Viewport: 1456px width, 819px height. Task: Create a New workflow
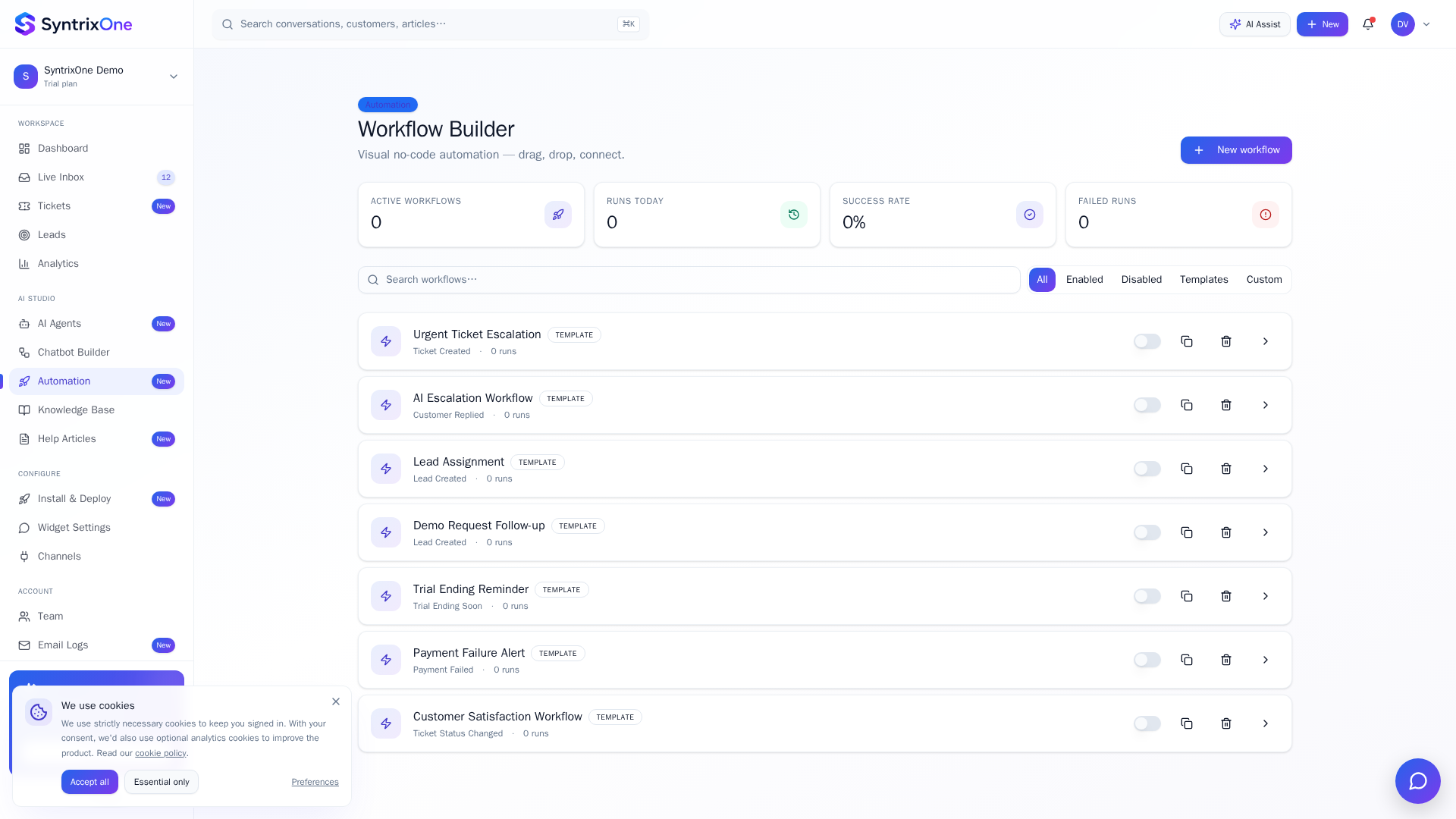click(x=1236, y=150)
